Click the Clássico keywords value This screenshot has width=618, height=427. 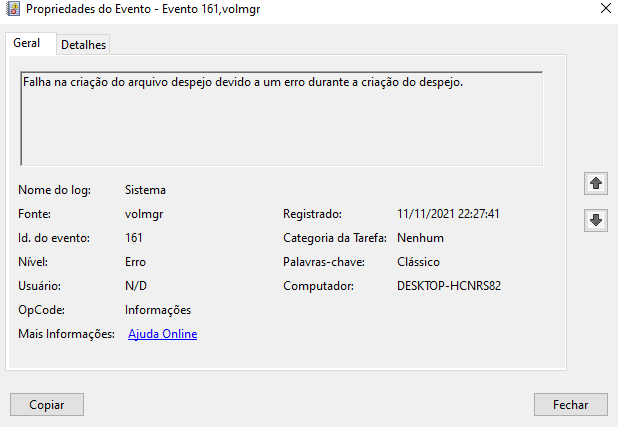click(x=418, y=262)
